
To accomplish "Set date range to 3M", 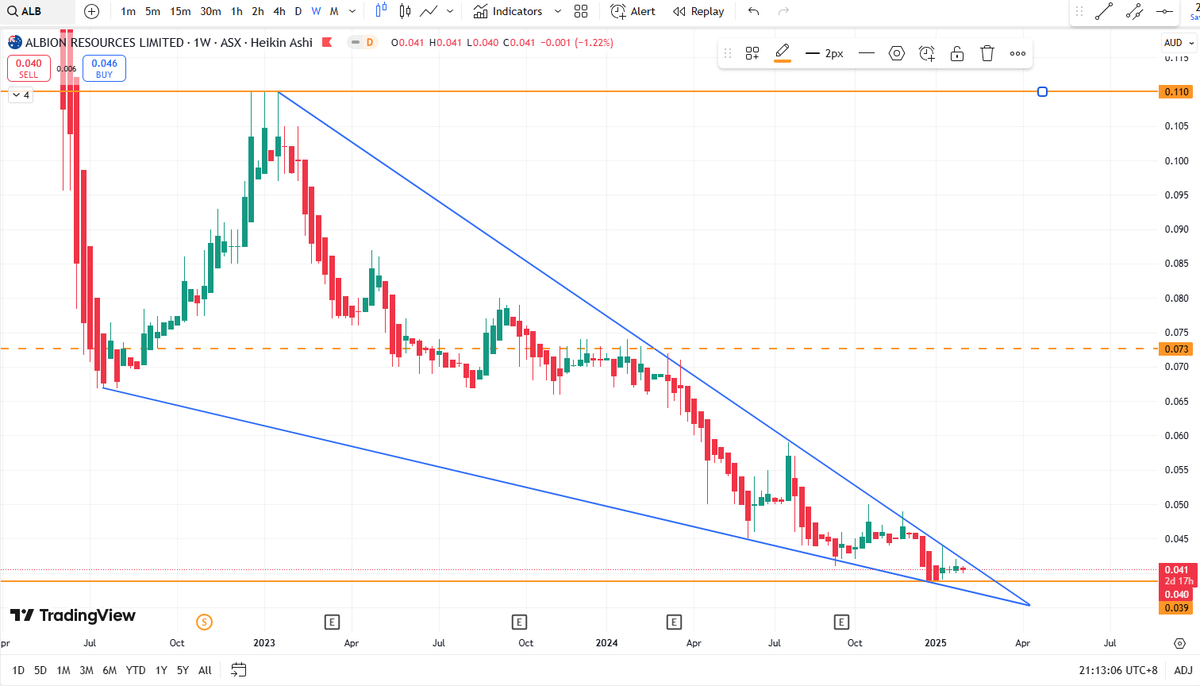I will click(x=86, y=670).
